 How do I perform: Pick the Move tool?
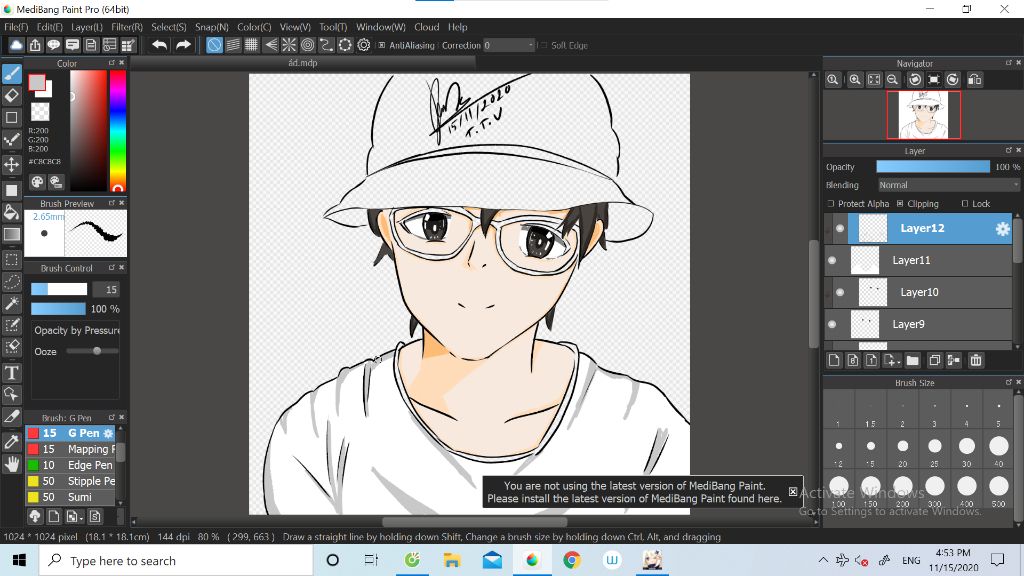click(12, 164)
